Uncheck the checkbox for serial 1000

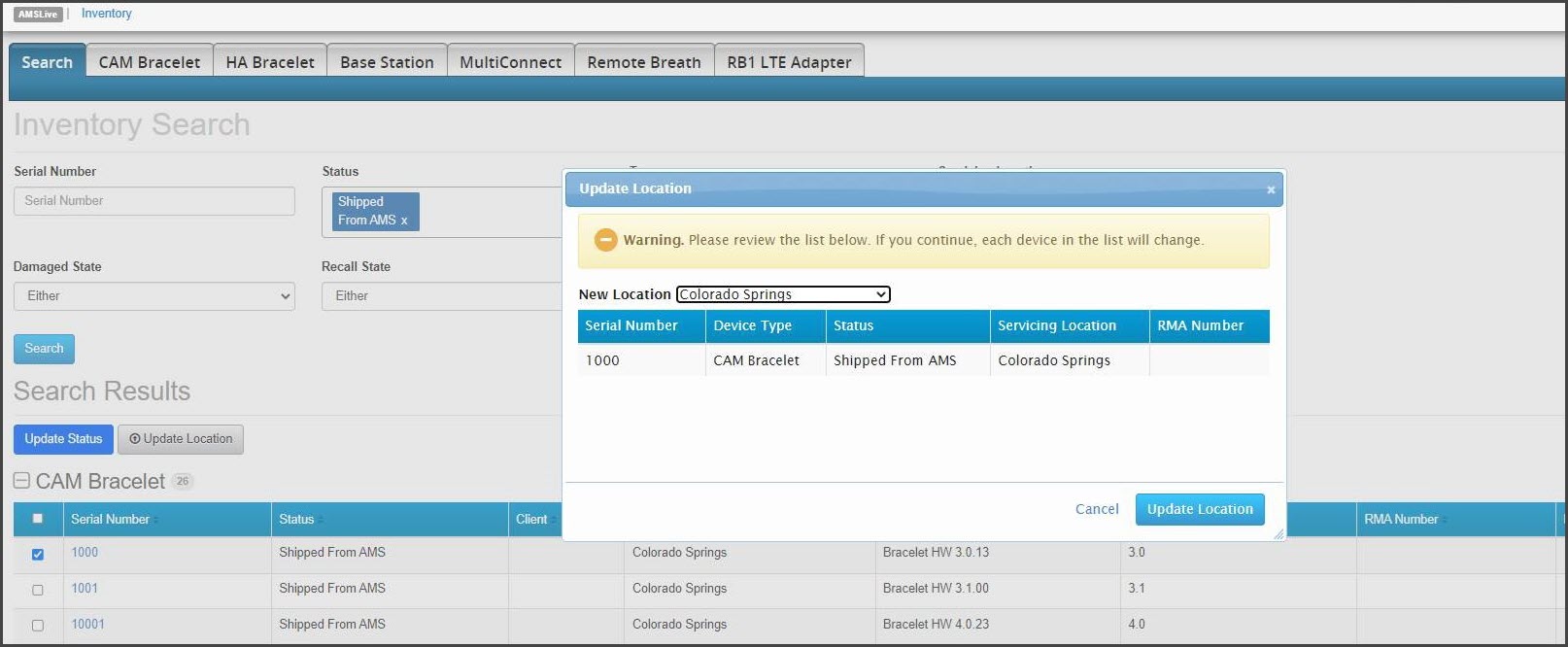(38, 554)
